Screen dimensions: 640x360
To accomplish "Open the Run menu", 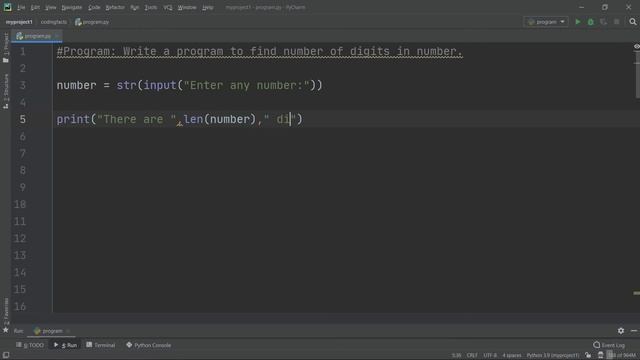I will 134,7.
